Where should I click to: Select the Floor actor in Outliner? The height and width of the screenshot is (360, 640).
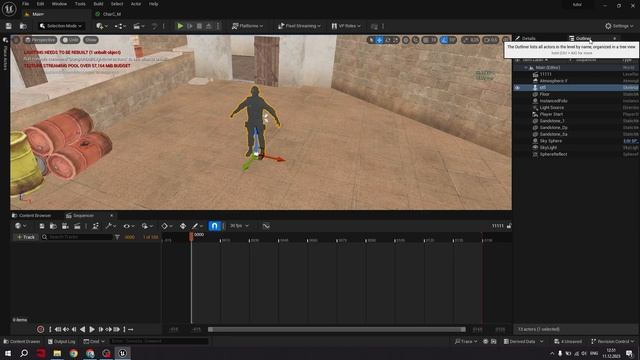click(576, 94)
